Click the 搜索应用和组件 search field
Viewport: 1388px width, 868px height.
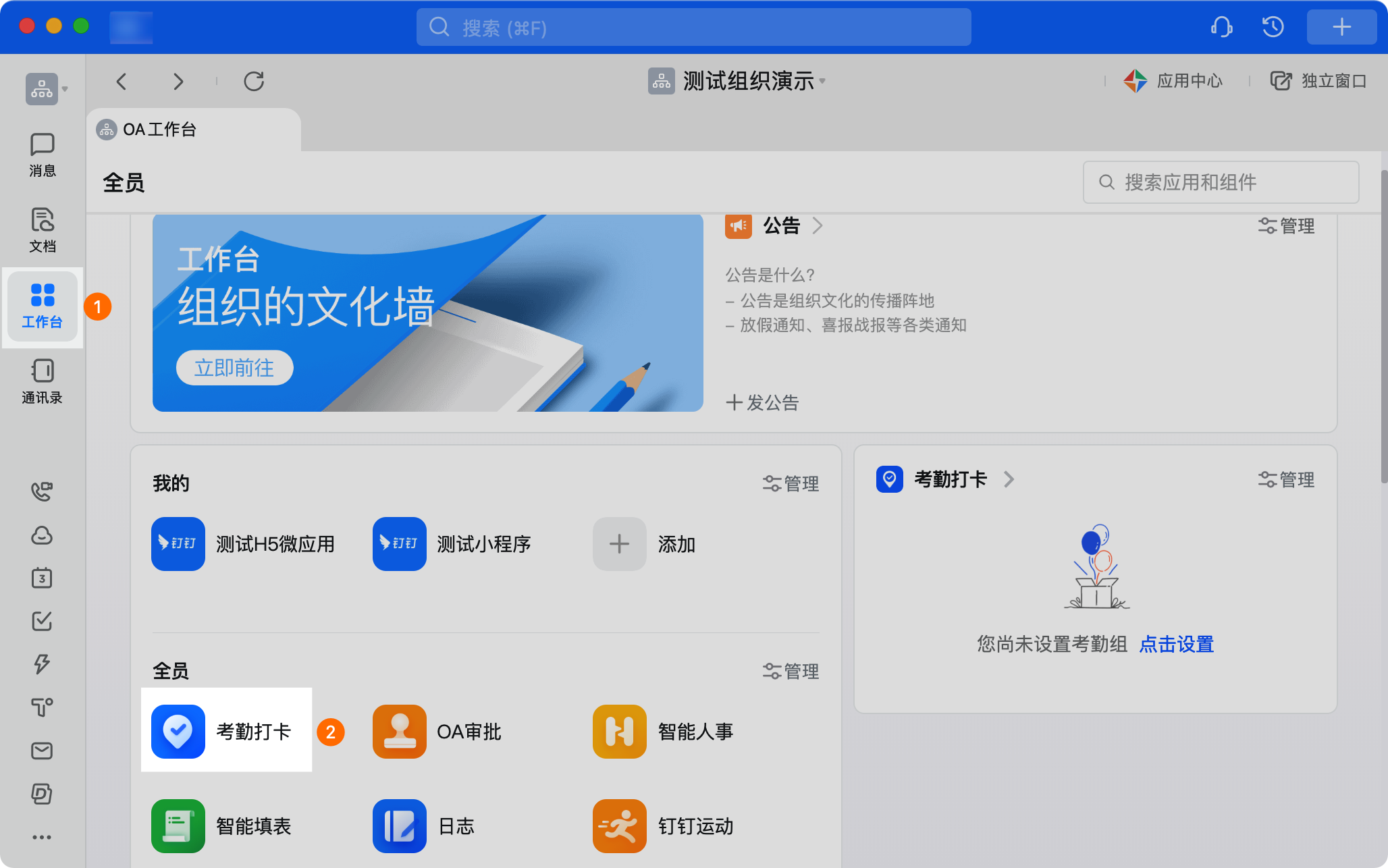[x=1221, y=182]
